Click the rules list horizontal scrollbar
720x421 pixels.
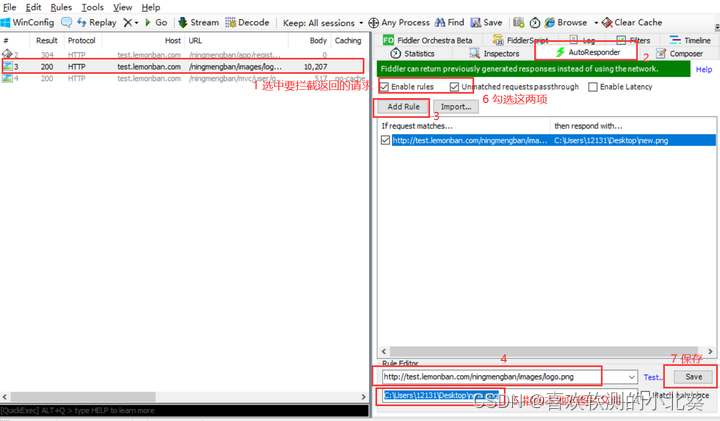[546, 351]
